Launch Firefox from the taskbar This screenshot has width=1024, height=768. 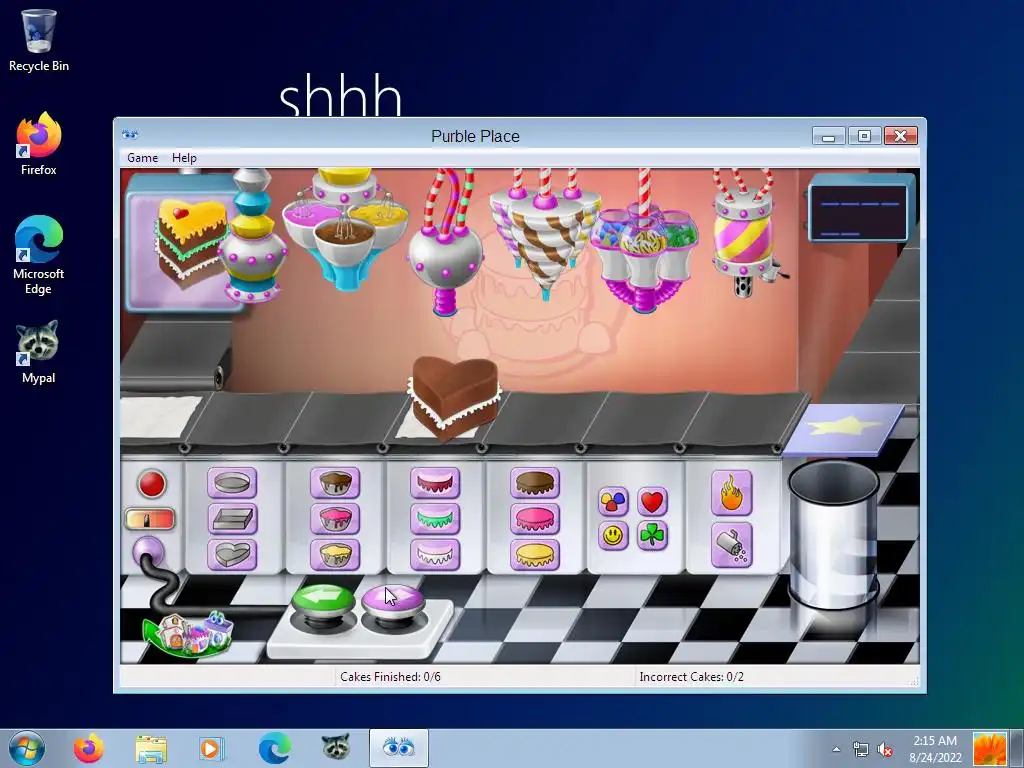(88, 748)
